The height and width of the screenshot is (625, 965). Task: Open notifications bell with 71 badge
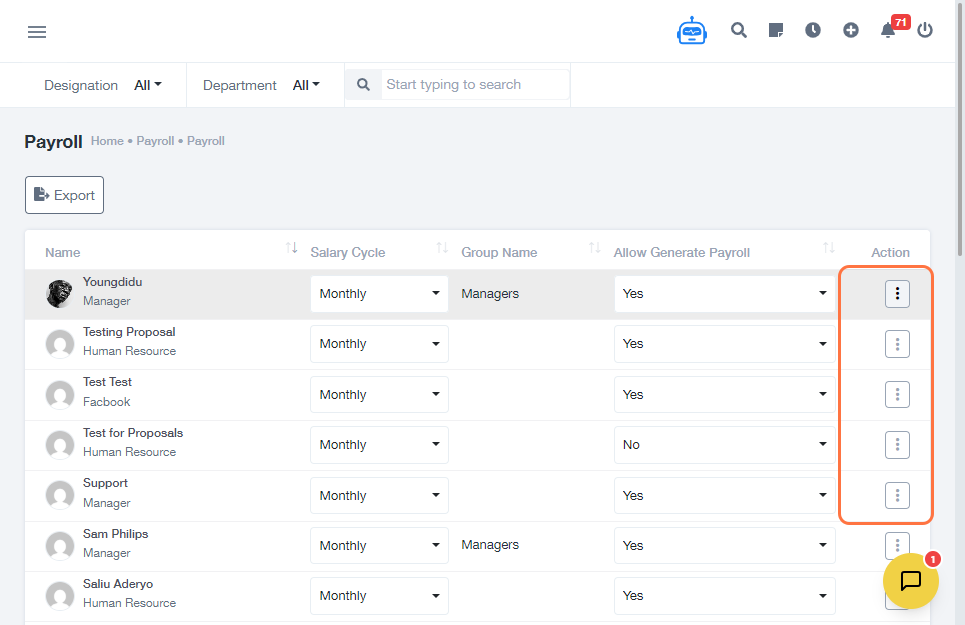(888, 30)
